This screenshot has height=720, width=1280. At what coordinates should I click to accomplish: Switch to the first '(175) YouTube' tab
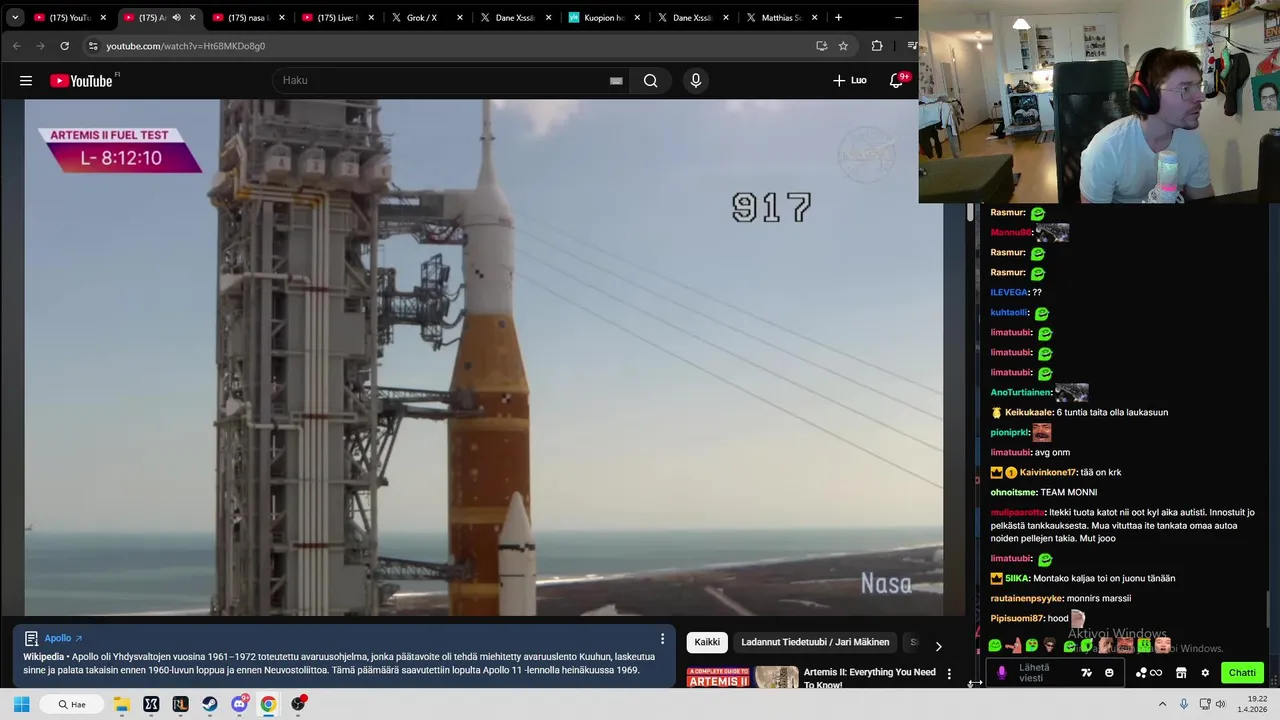click(70, 17)
